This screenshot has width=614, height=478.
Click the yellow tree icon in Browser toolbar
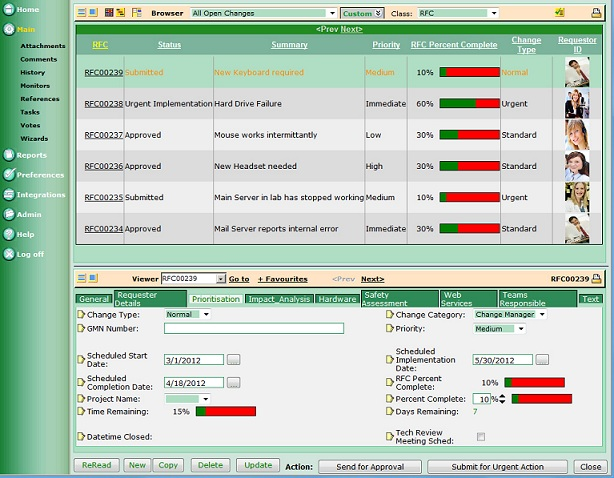point(121,13)
